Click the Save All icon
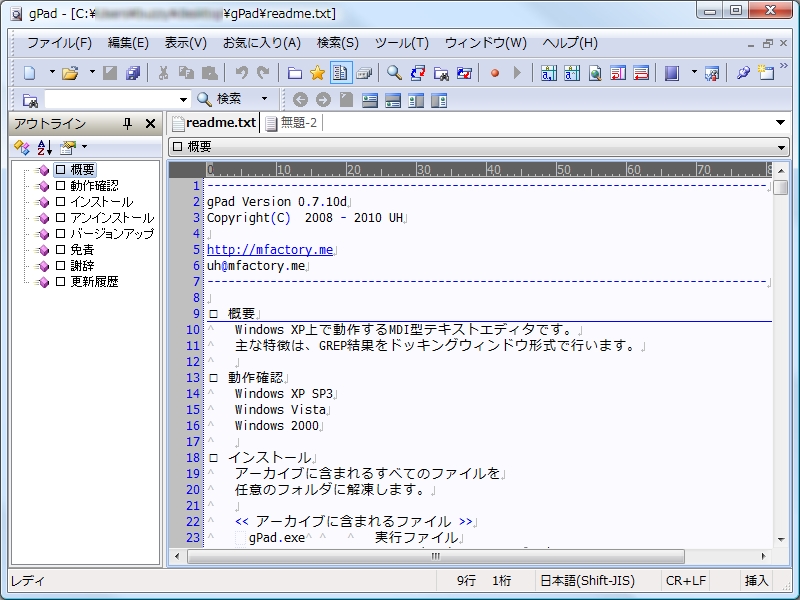 click(x=132, y=72)
